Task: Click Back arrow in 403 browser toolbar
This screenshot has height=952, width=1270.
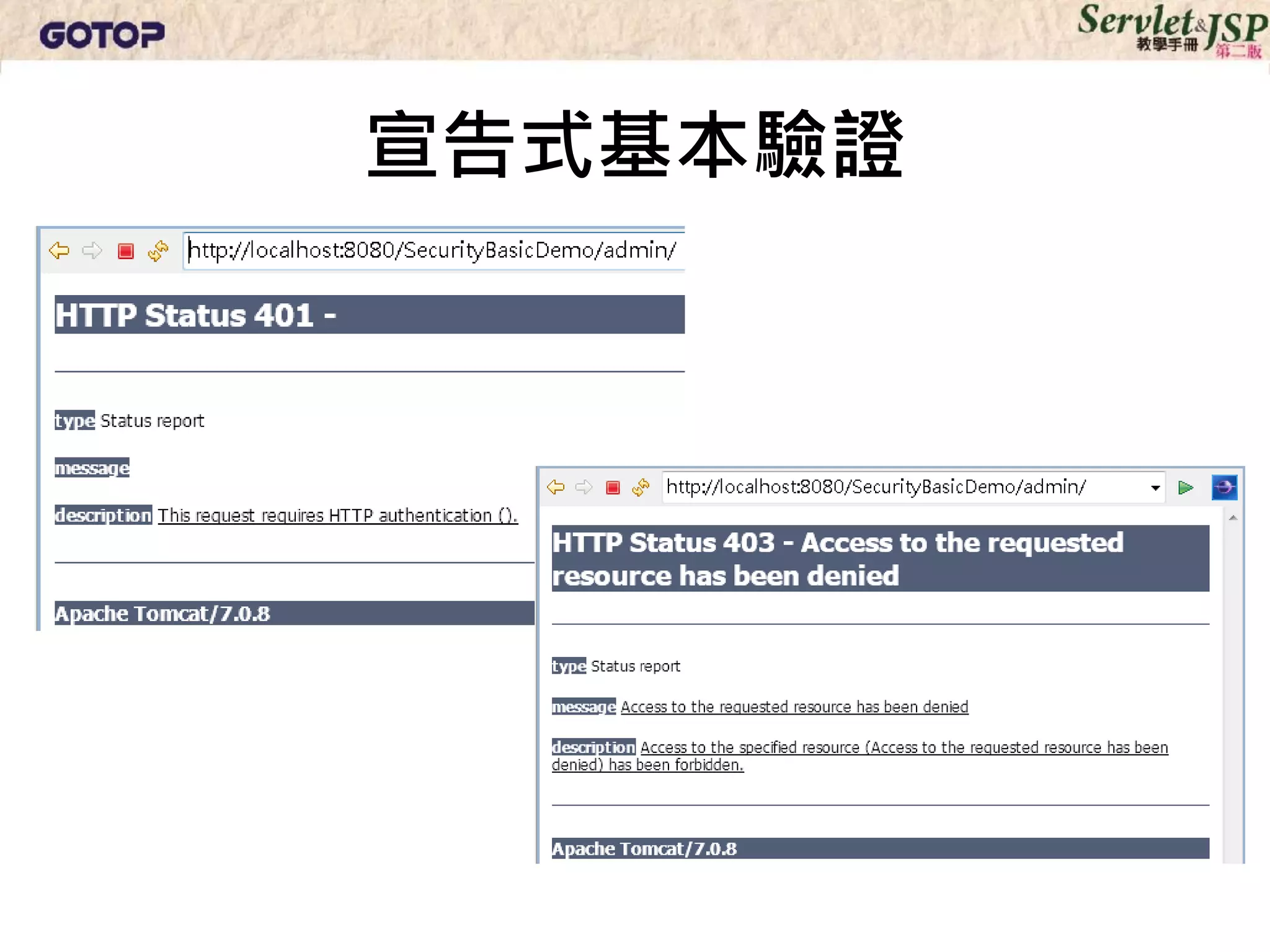Action: [x=556, y=487]
